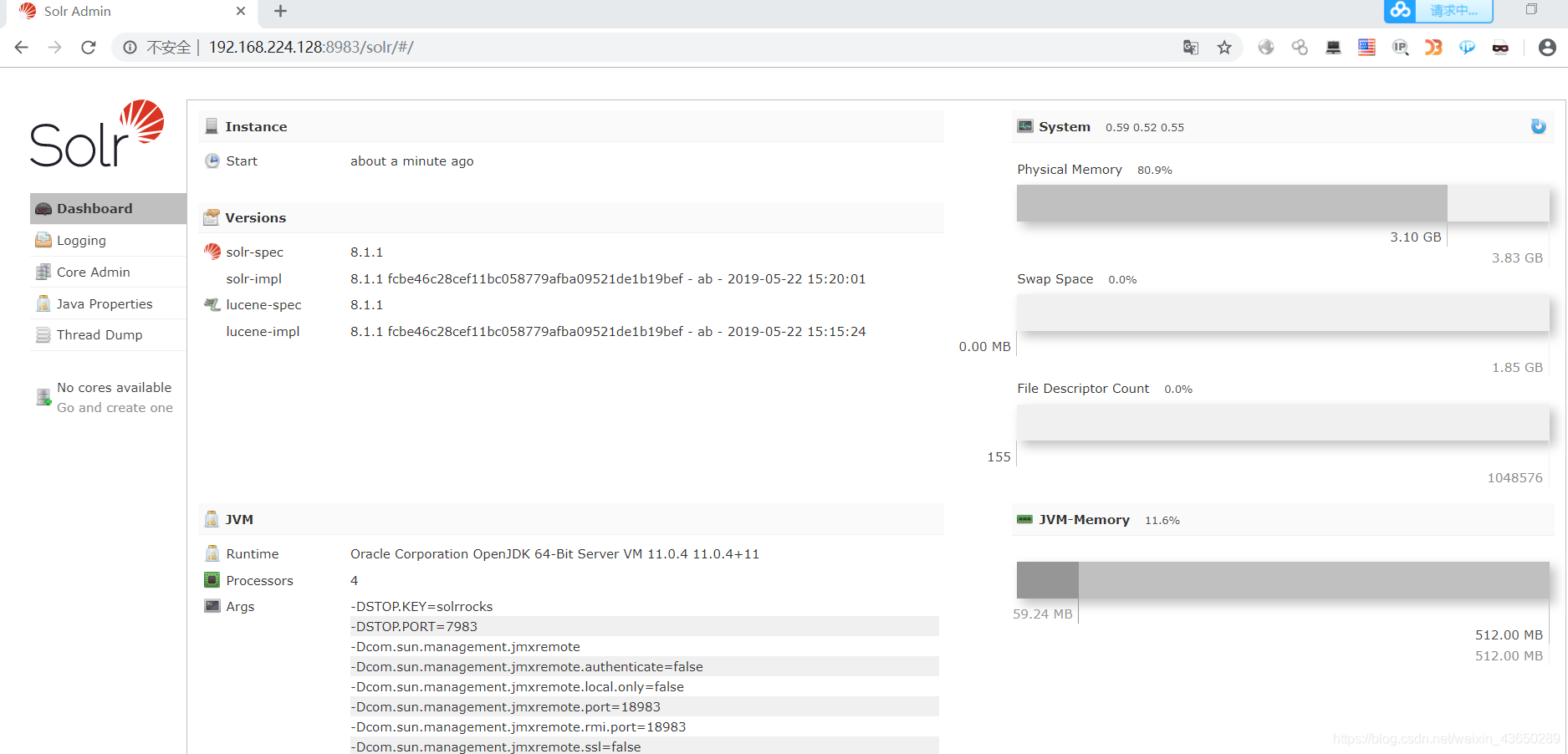Viewport: 1568px width, 754px height.
Task: Click the Solr logo
Action: click(97, 134)
